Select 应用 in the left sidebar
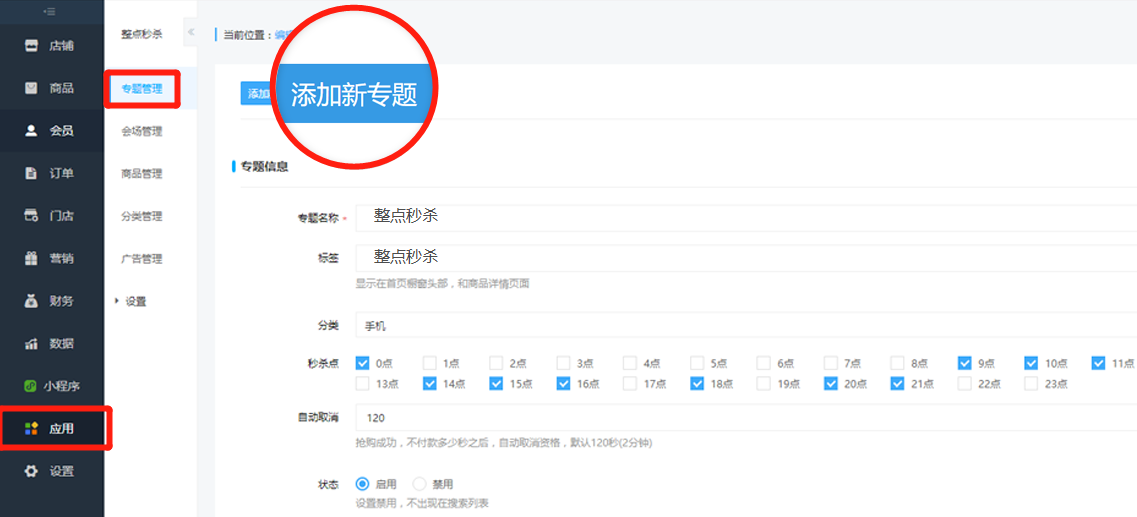The width and height of the screenshot is (1137, 517). [52, 429]
